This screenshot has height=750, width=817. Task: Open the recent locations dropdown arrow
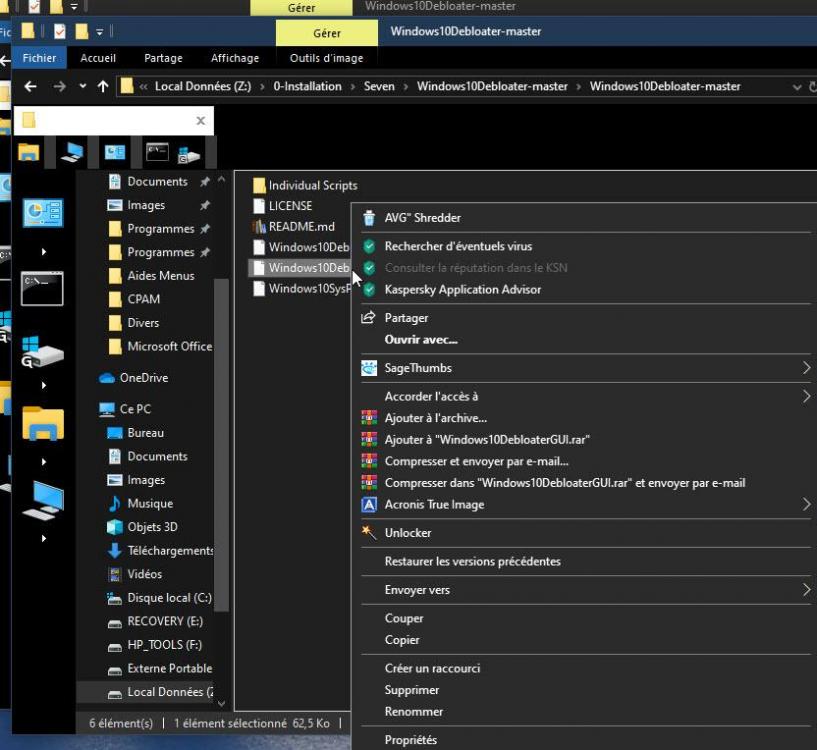[x=81, y=87]
